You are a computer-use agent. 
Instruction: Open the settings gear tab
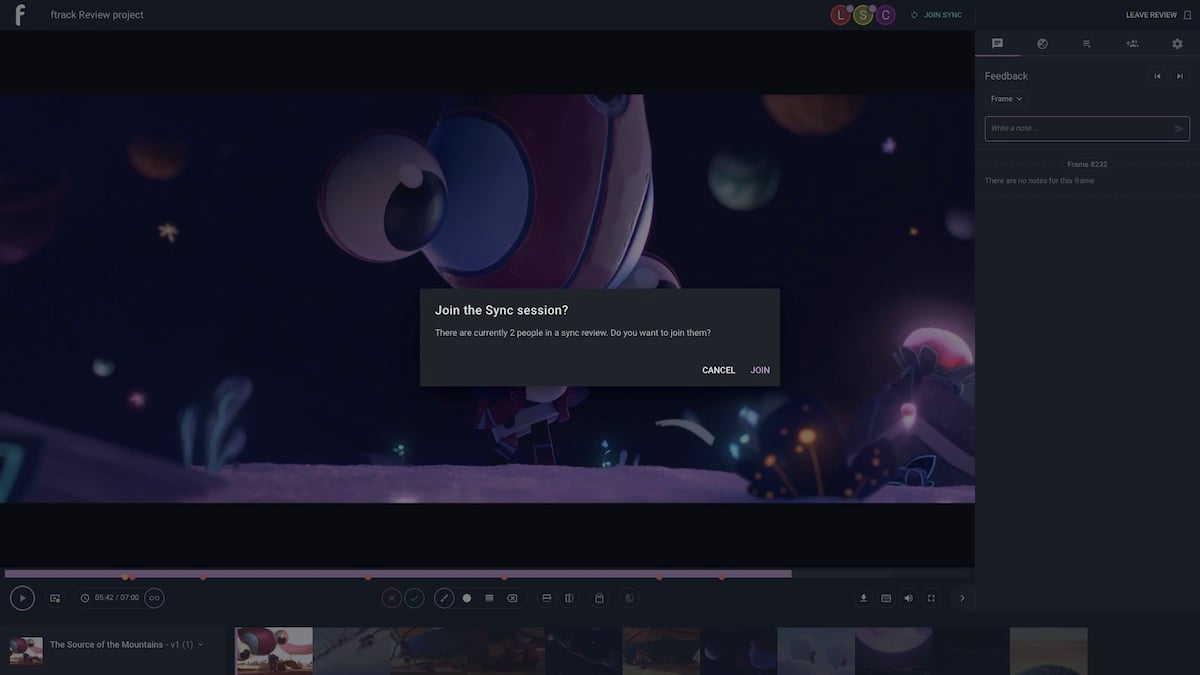(1177, 43)
